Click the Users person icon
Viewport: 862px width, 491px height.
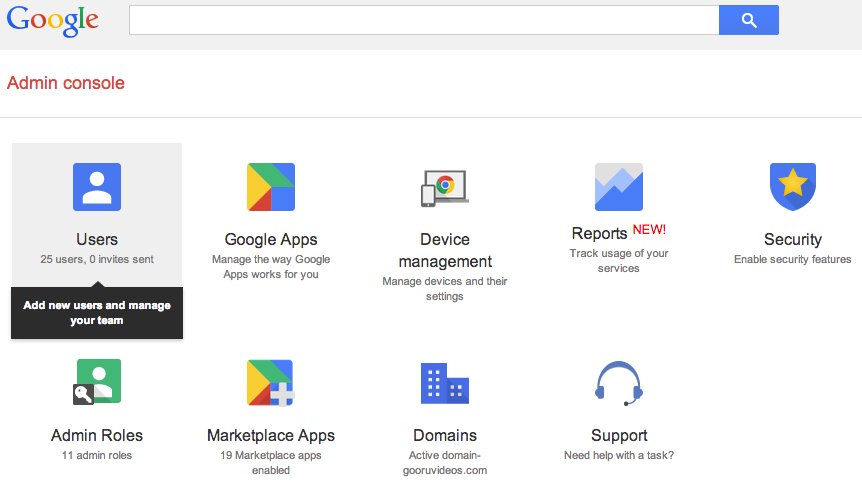point(97,187)
